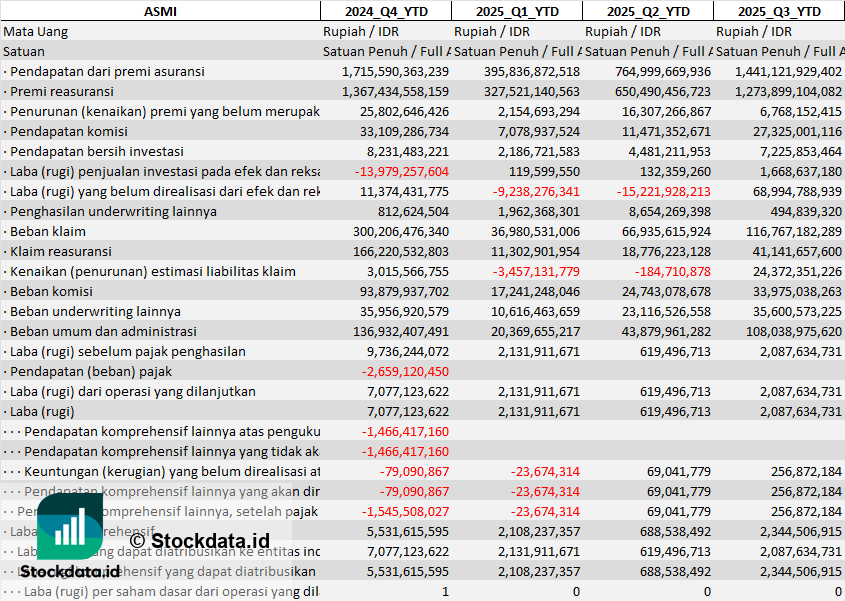Click the 2025_Q3_YTD column header

point(779,11)
